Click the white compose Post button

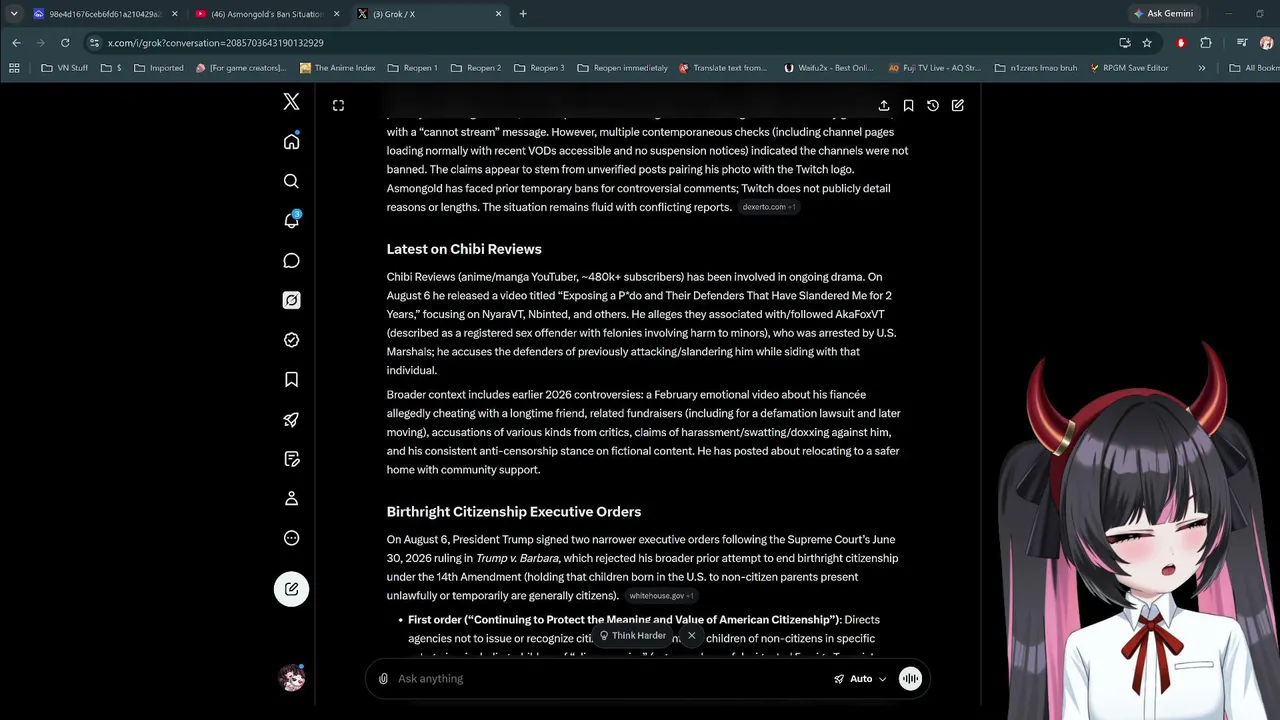point(291,589)
